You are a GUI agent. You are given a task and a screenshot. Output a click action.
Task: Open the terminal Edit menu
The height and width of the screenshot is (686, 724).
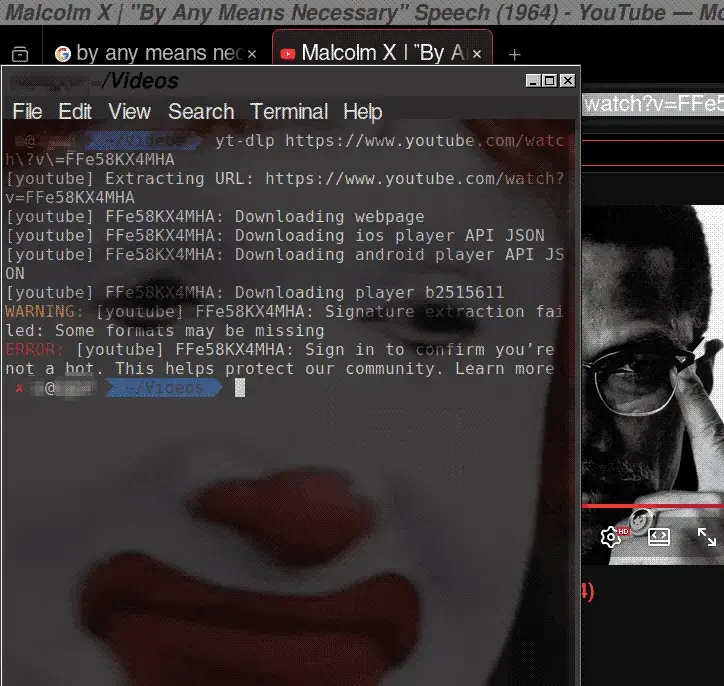[x=75, y=112]
